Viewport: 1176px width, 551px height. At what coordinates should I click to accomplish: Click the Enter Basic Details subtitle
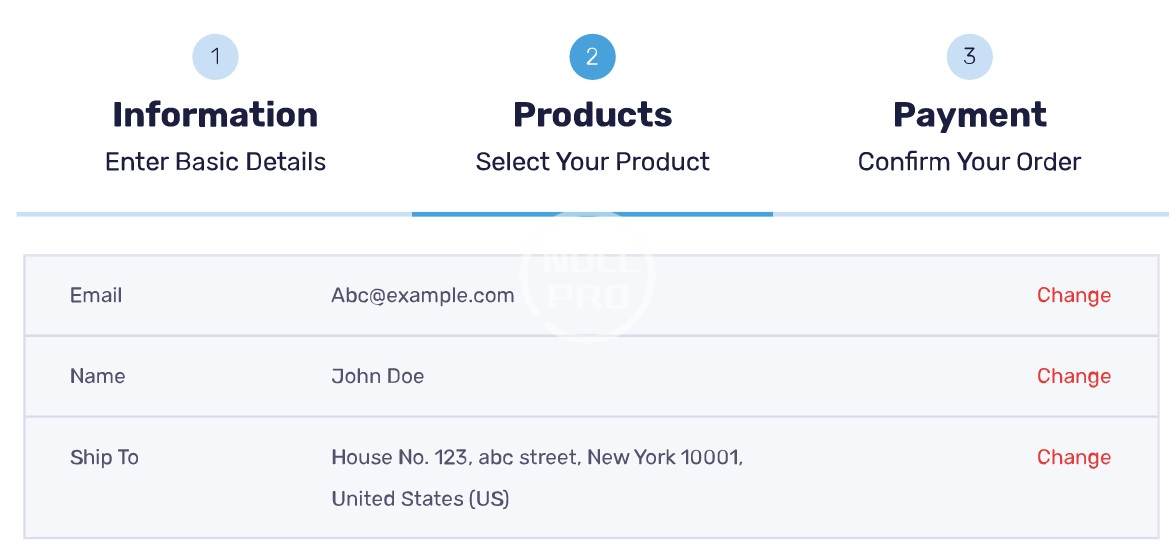pyautogui.click(x=215, y=162)
